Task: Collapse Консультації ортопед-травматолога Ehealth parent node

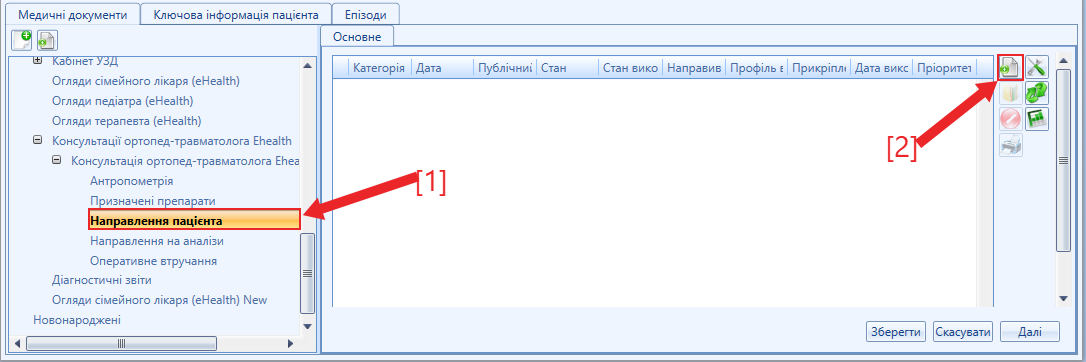Action: [x=37, y=141]
